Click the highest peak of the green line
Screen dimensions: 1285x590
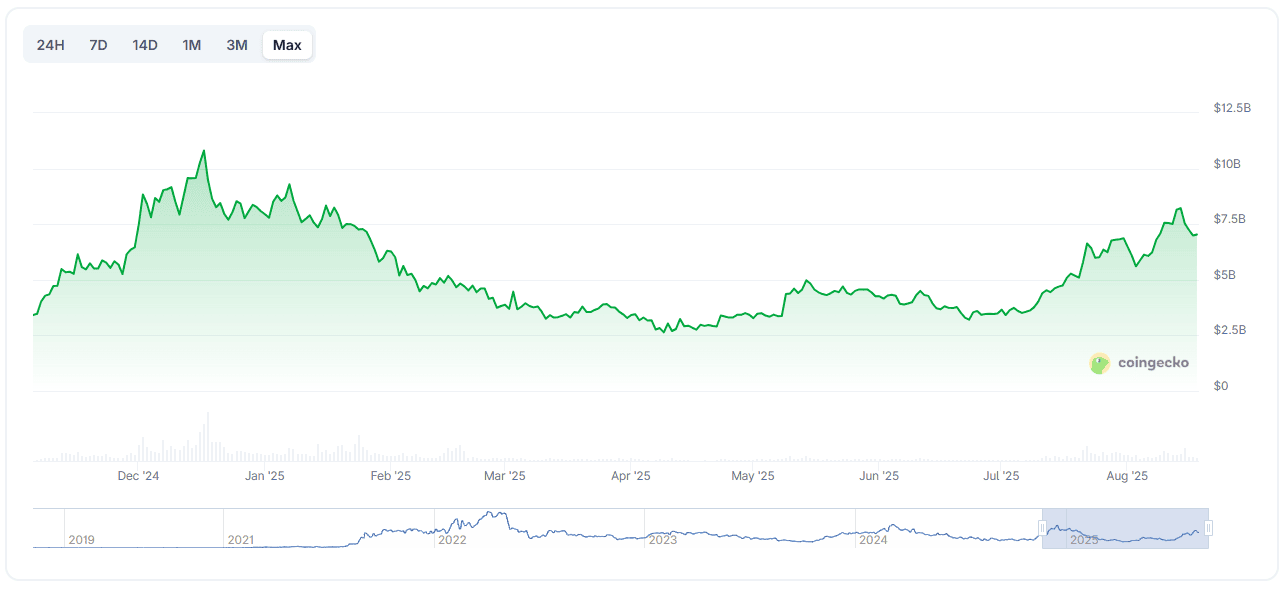click(204, 151)
